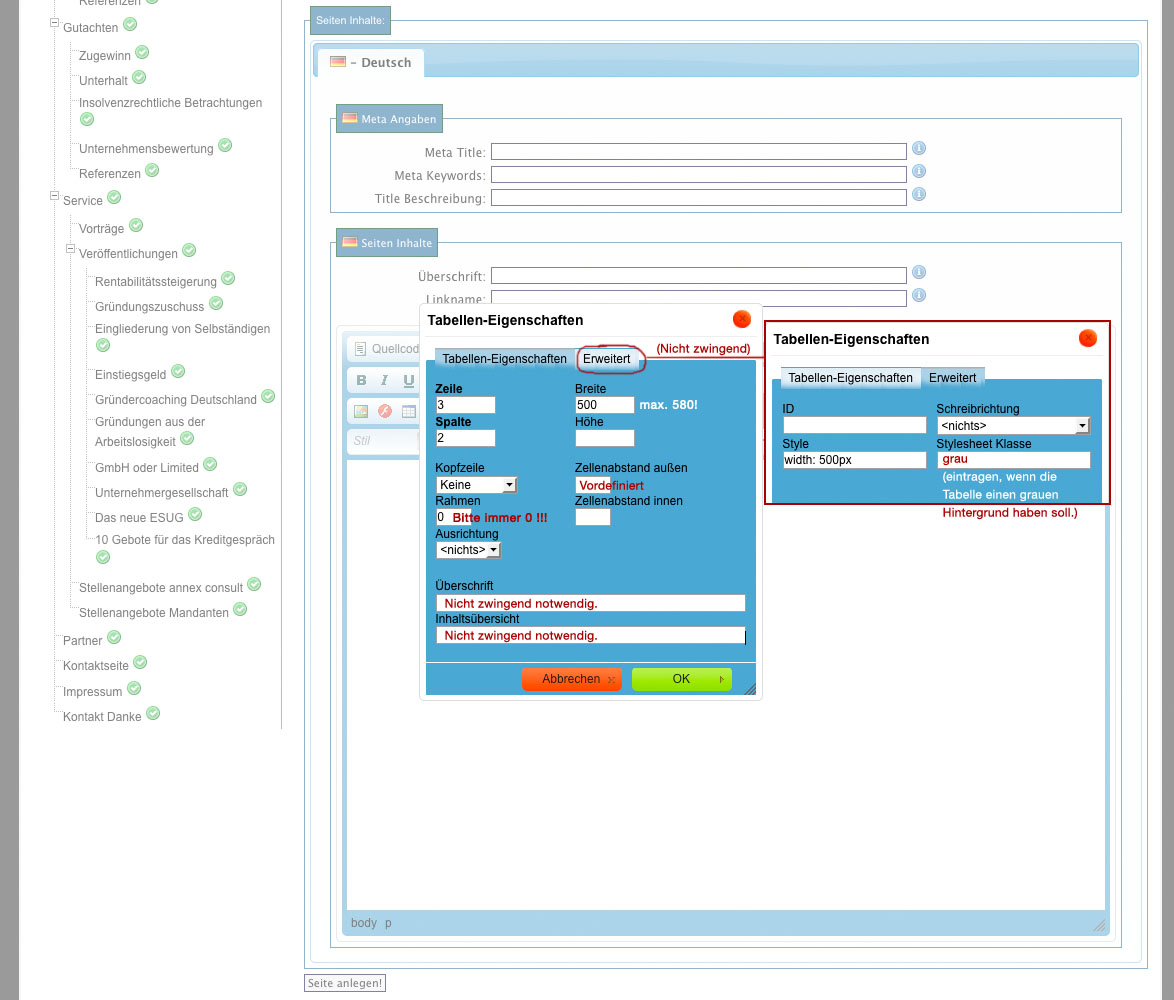Collapse the Veröffentlichungen tree node

pyautogui.click(x=71, y=249)
